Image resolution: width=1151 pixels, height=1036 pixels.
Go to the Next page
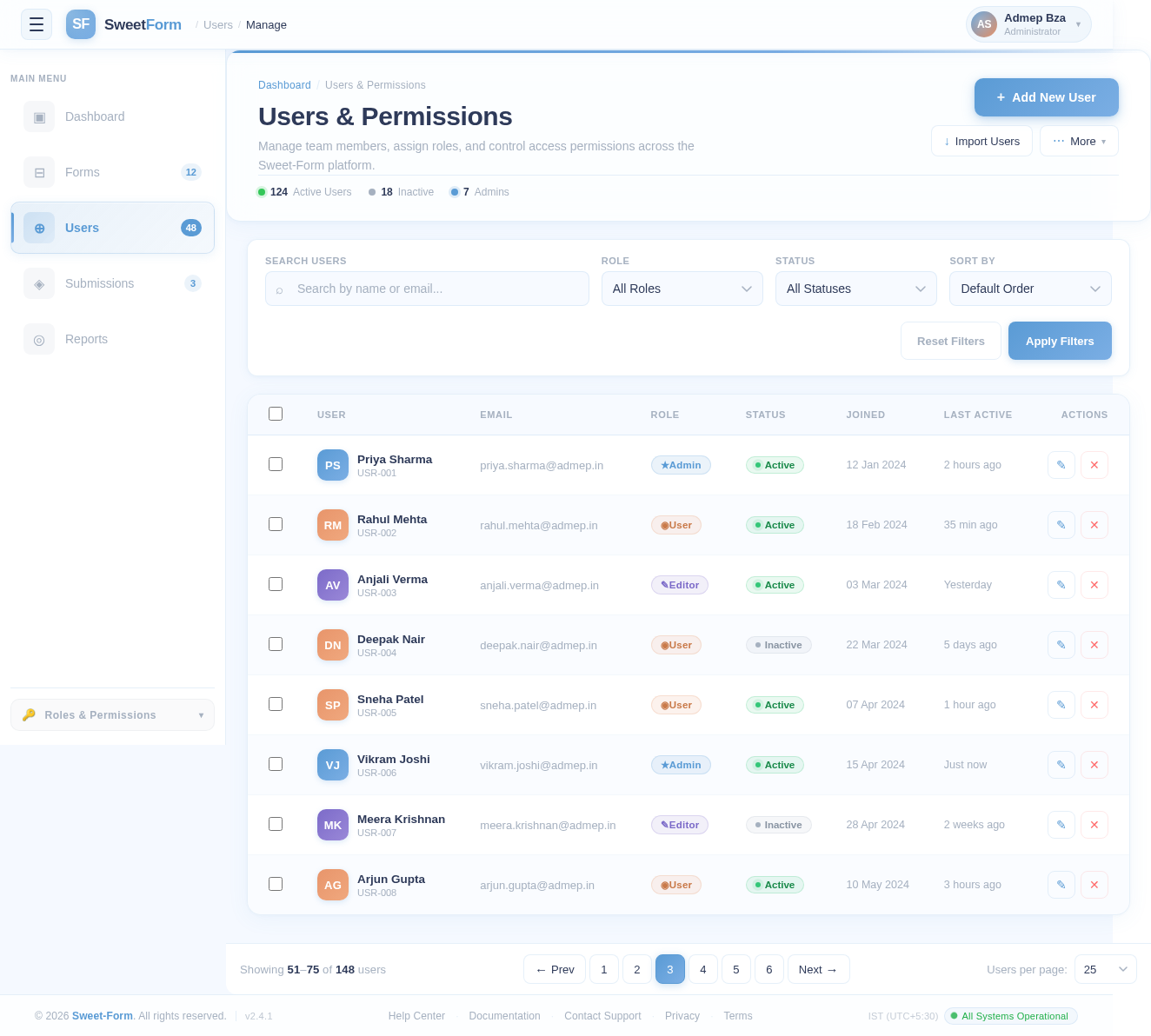819,969
